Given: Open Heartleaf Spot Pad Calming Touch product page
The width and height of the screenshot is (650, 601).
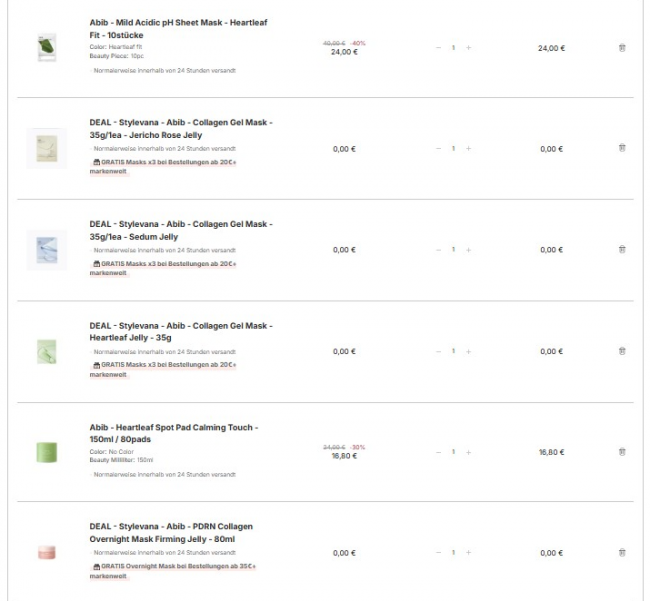Looking at the screenshot, I should point(173,433).
